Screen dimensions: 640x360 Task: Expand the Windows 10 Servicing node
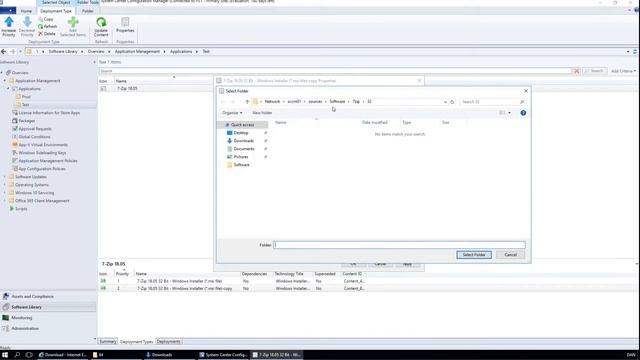(5, 193)
